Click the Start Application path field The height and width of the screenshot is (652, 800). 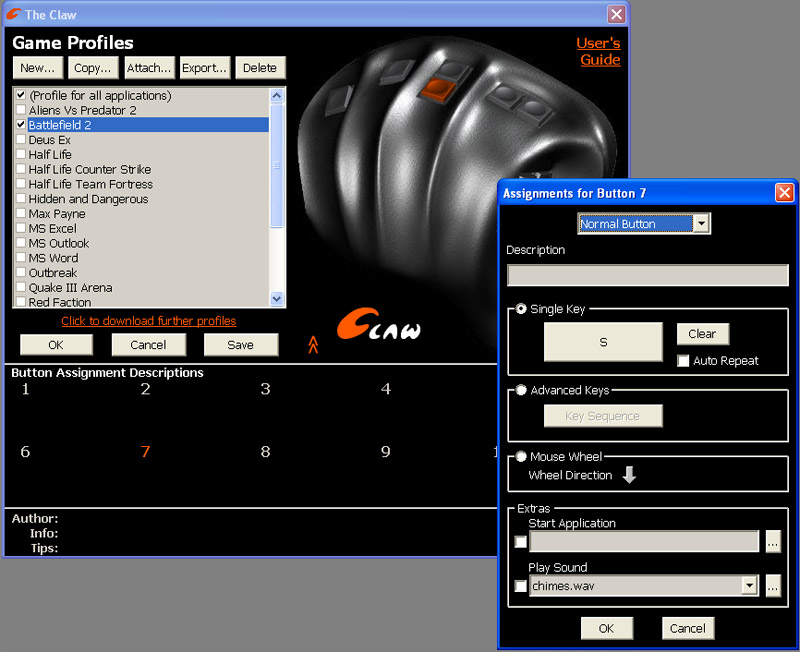[x=644, y=541]
